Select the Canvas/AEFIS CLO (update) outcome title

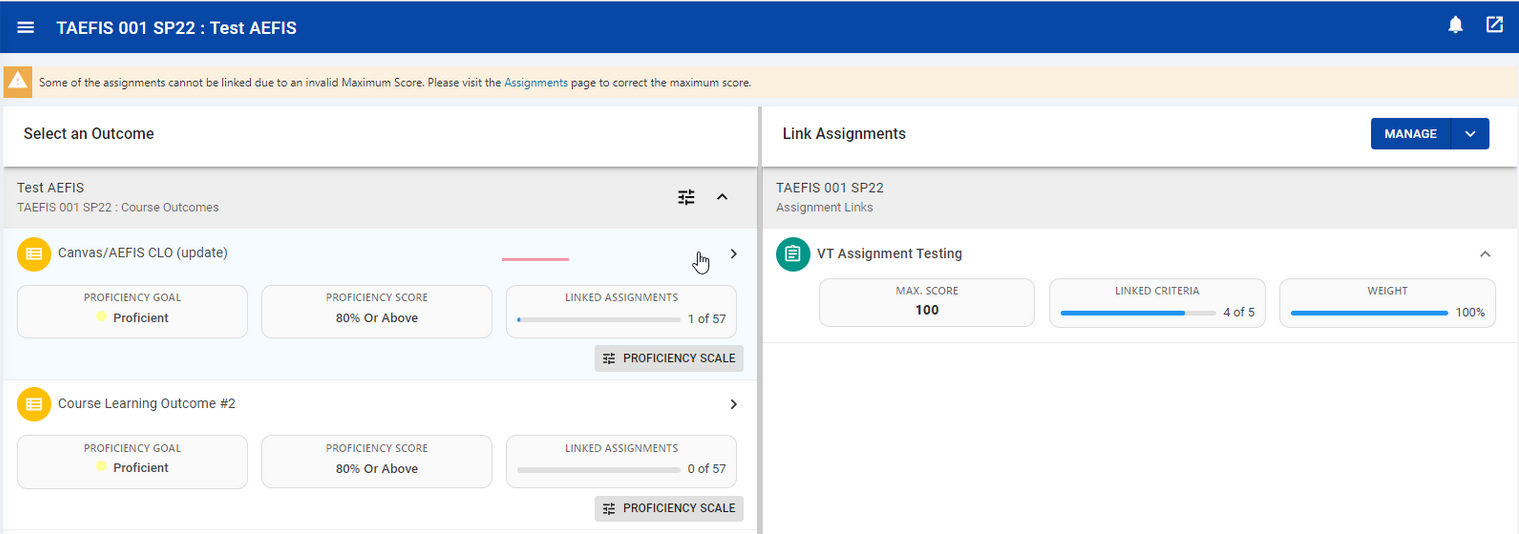click(x=143, y=253)
